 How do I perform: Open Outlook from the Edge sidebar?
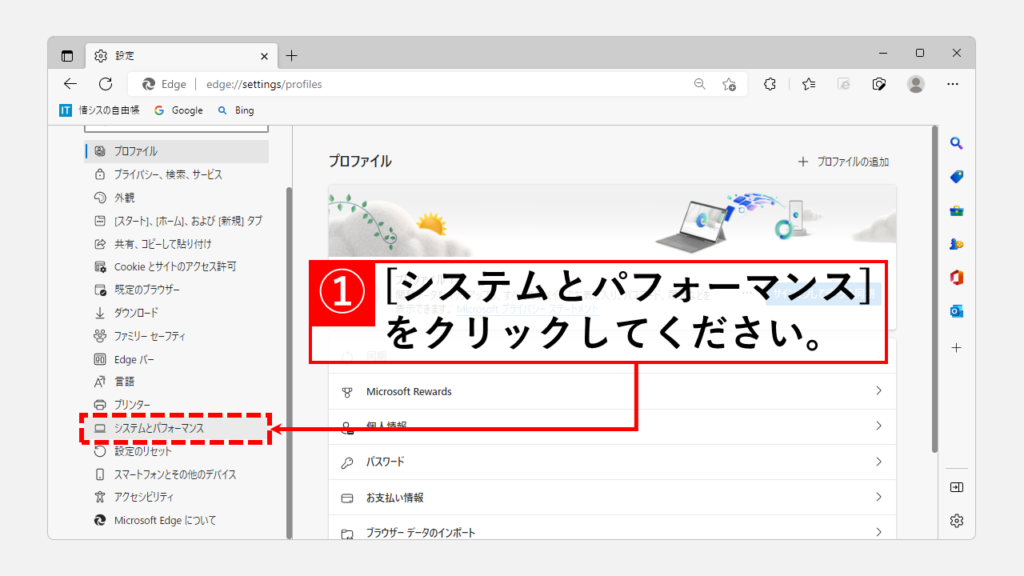[x=956, y=311]
